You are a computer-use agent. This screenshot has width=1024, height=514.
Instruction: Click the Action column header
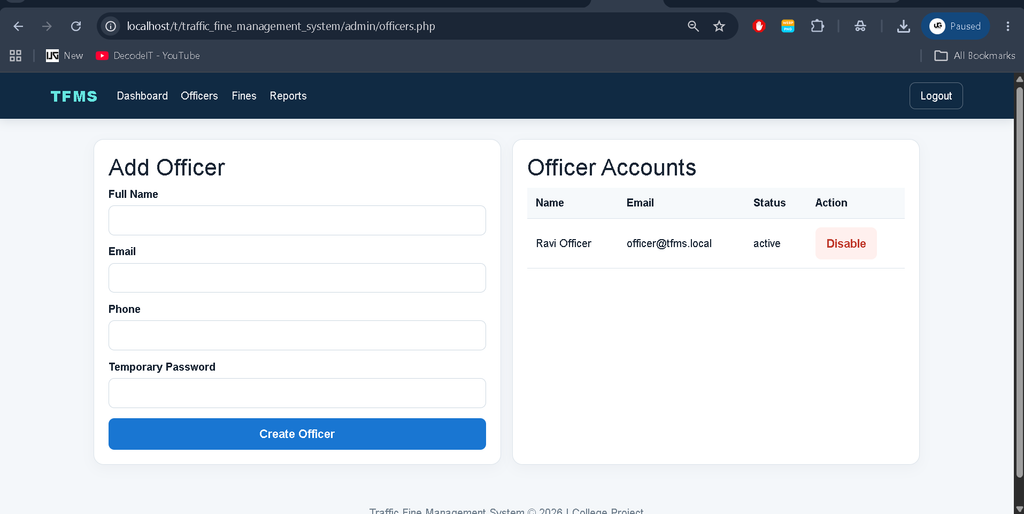[x=831, y=203]
